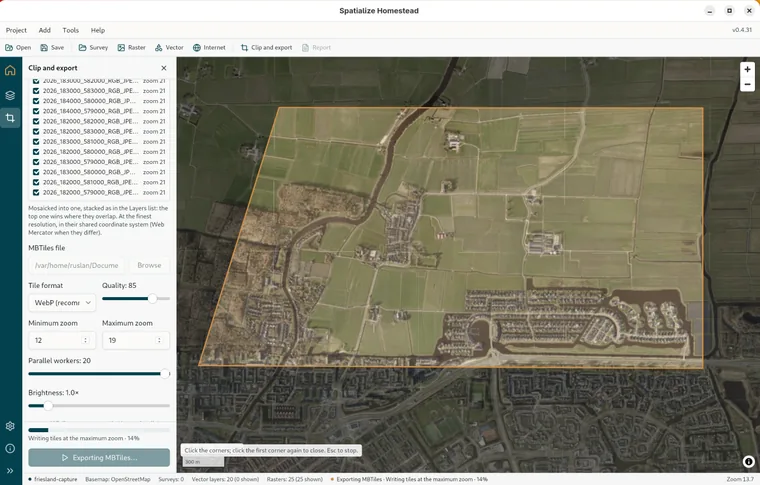
Task: Add a Vector layer from toolbar
Action: 169,47
